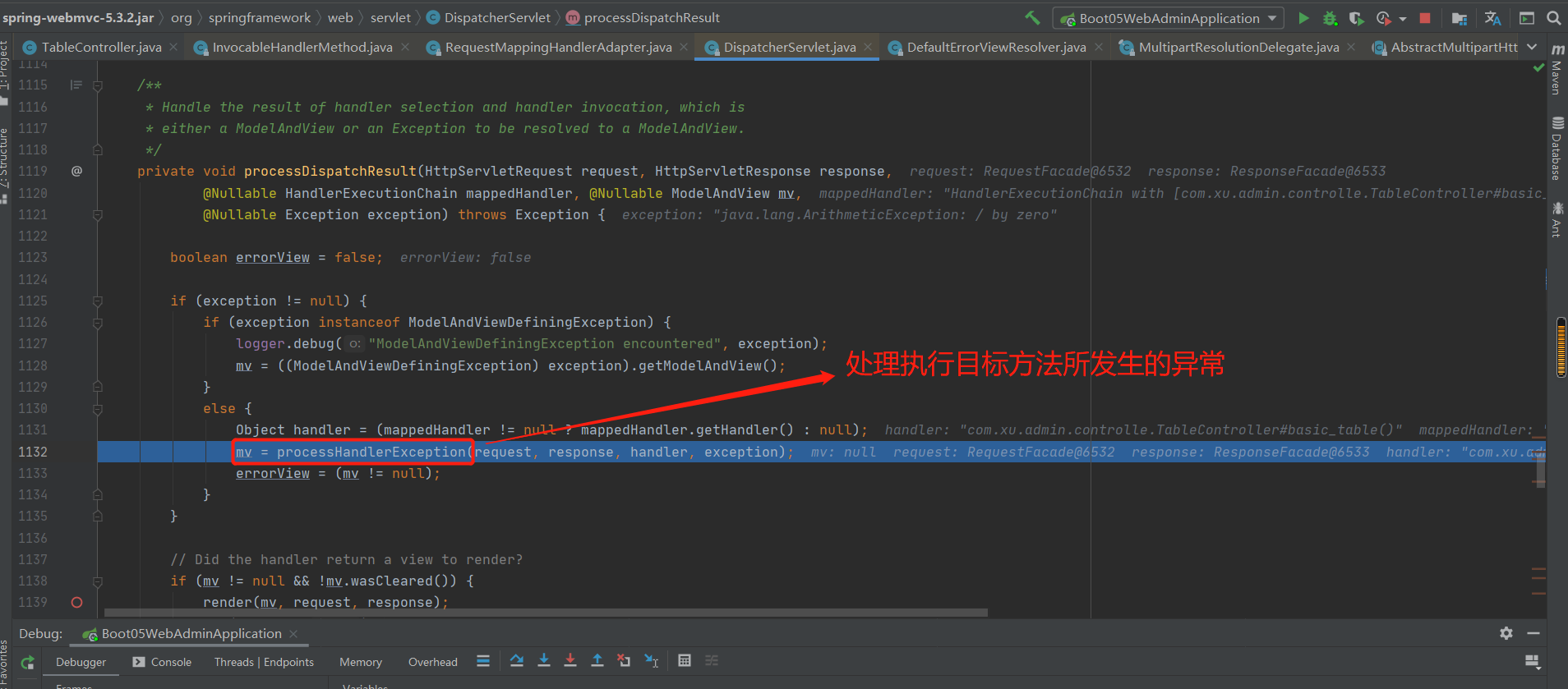This screenshot has height=689, width=1568.
Task: Click the Translate icon in top toolbar
Action: pyautogui.click(x=1492, y=18)
